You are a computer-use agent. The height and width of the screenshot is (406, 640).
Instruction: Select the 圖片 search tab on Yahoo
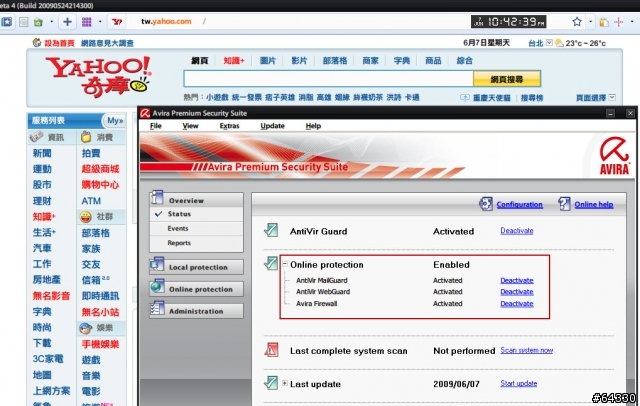click(x=268, y=61)
